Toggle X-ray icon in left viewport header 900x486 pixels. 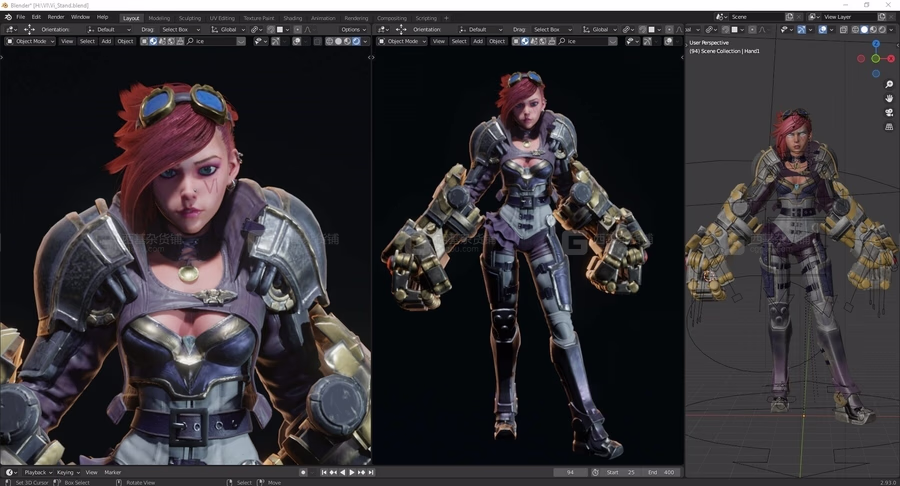click(x=317, y=41)
